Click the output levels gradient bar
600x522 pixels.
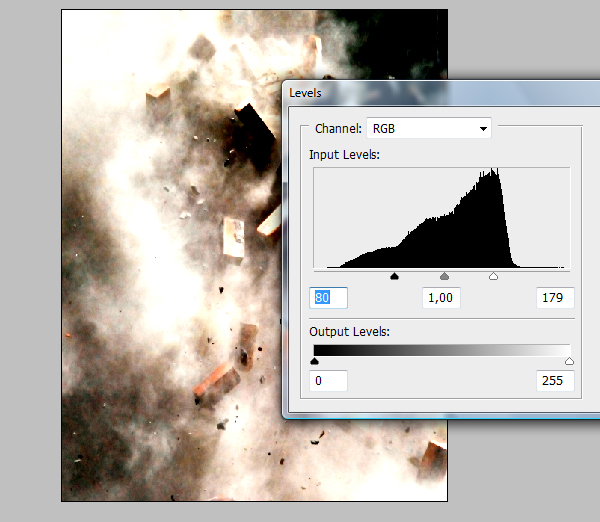point(442,350)
